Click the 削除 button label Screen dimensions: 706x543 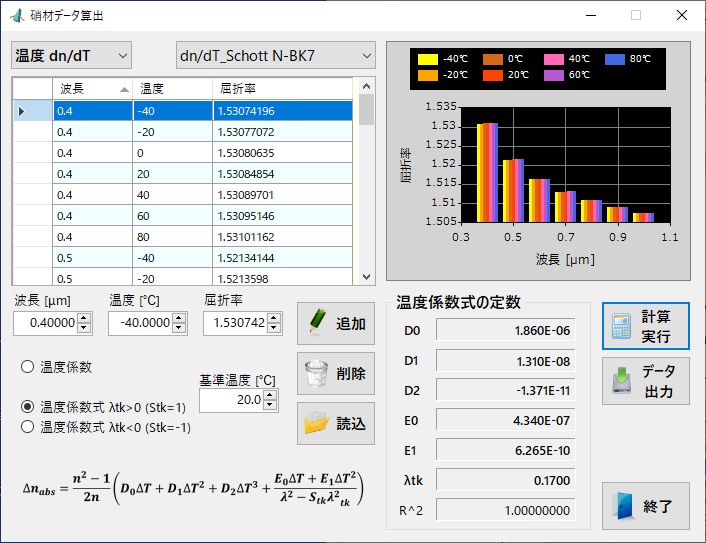tap(351, 374)
